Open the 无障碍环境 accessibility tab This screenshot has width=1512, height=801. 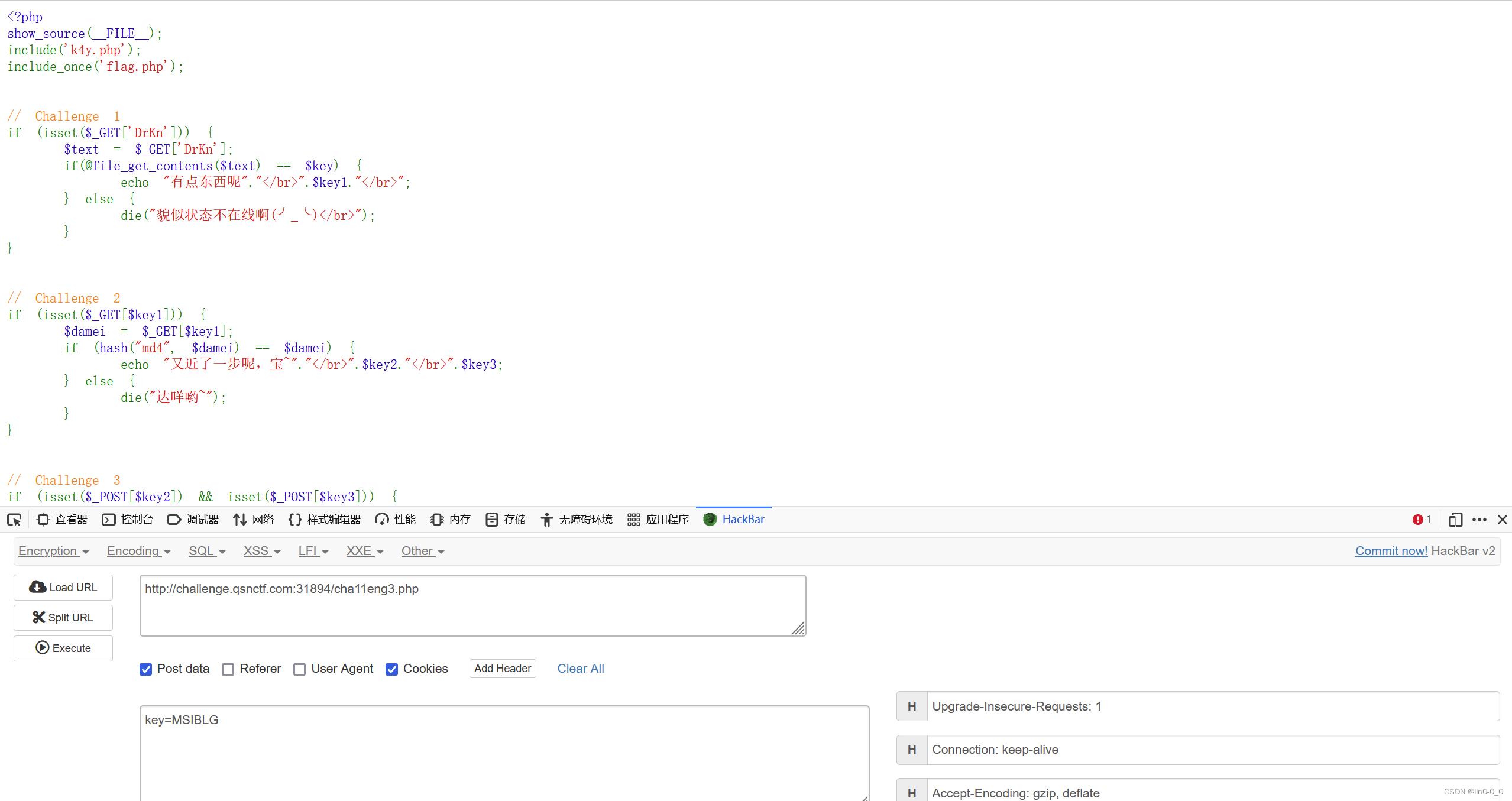[x=577, y=520]
